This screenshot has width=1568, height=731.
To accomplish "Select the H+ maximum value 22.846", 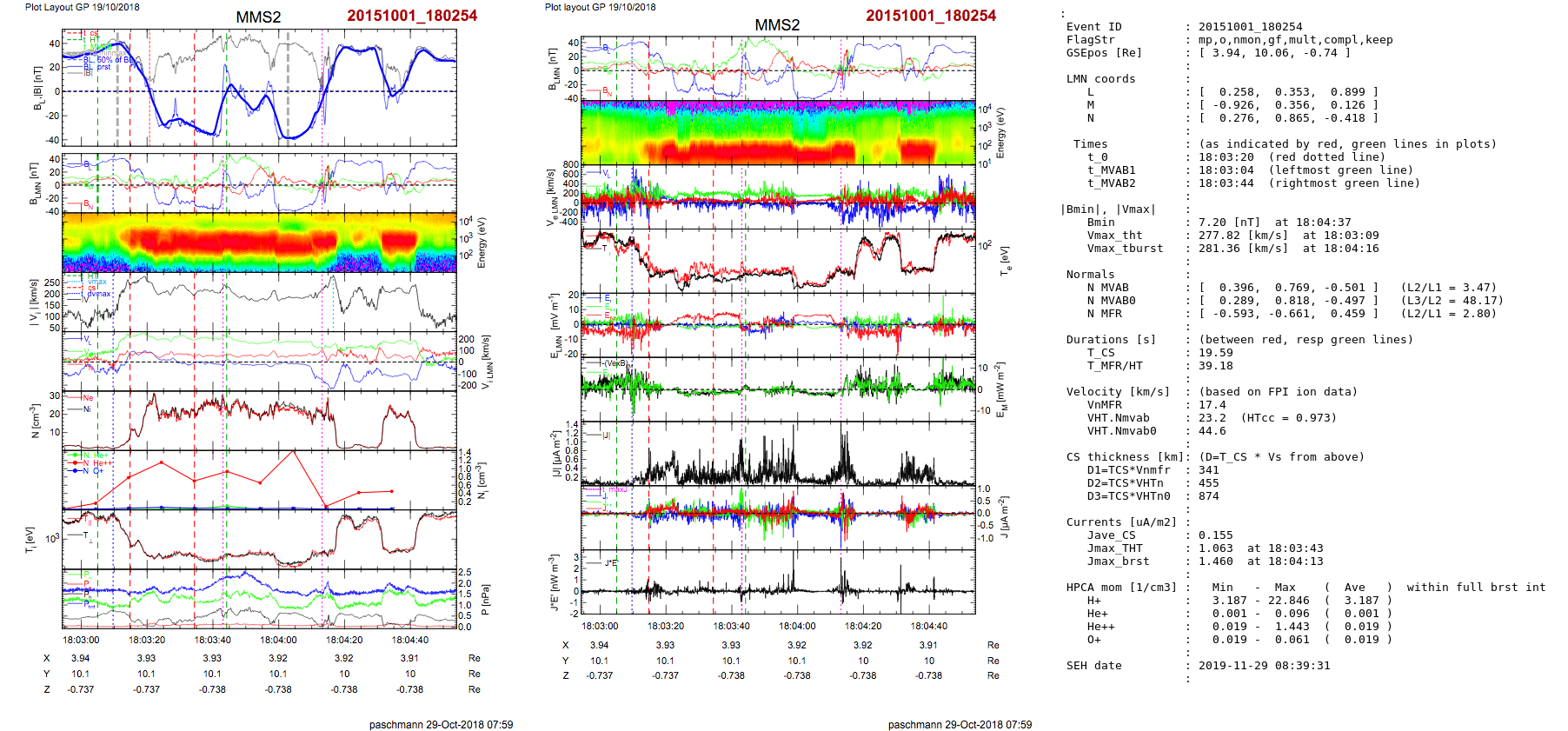I will tap(1289, 601).
